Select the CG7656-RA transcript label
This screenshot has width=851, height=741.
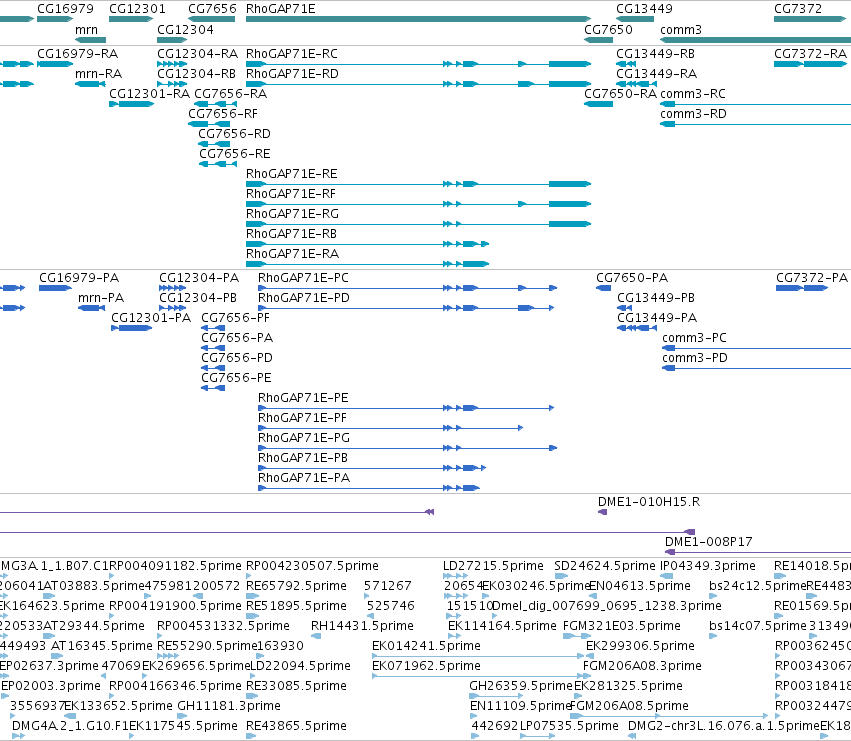pyautogui.click(x=231, y=94)
